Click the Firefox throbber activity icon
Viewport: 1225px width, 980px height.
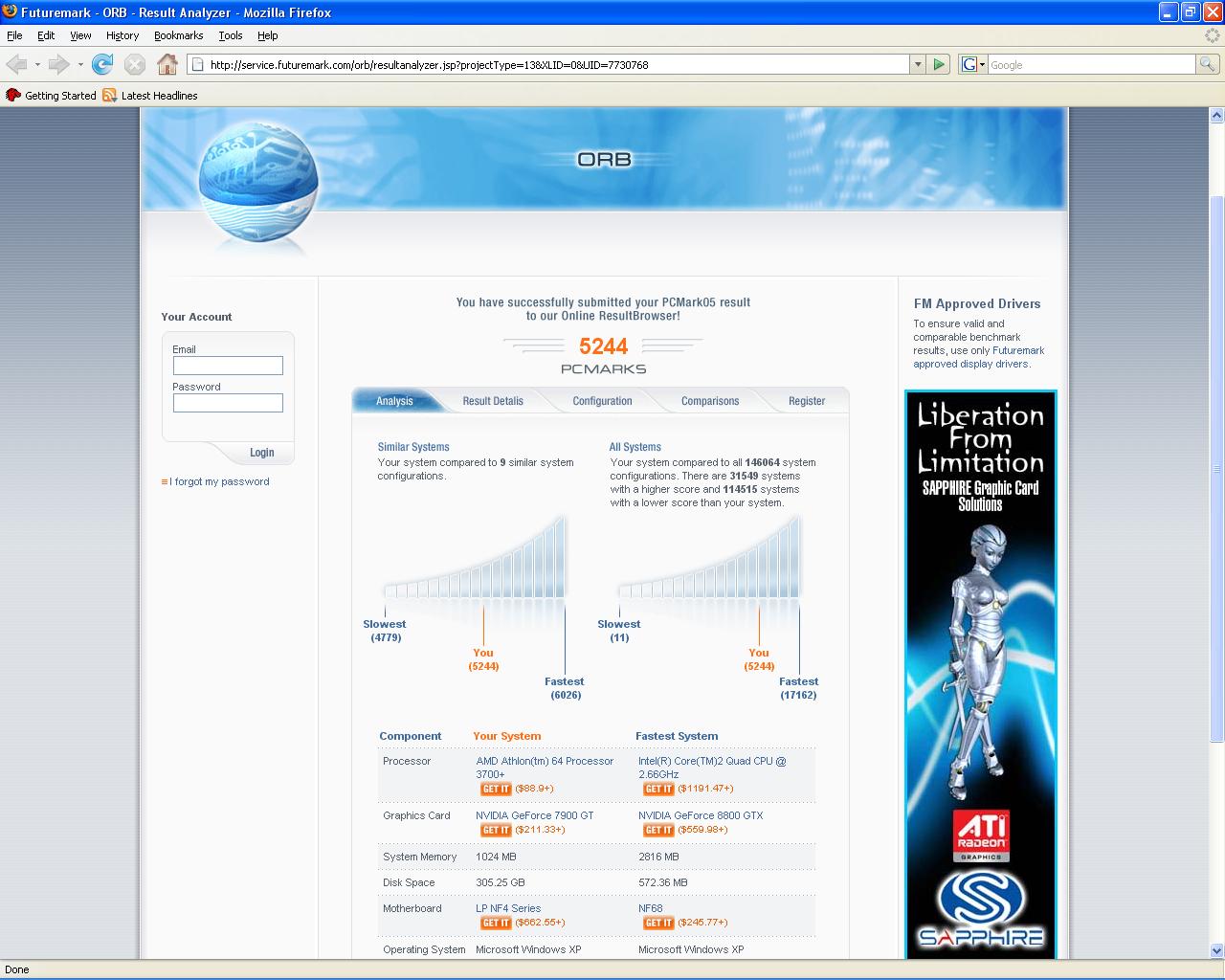pos(1213,35)
